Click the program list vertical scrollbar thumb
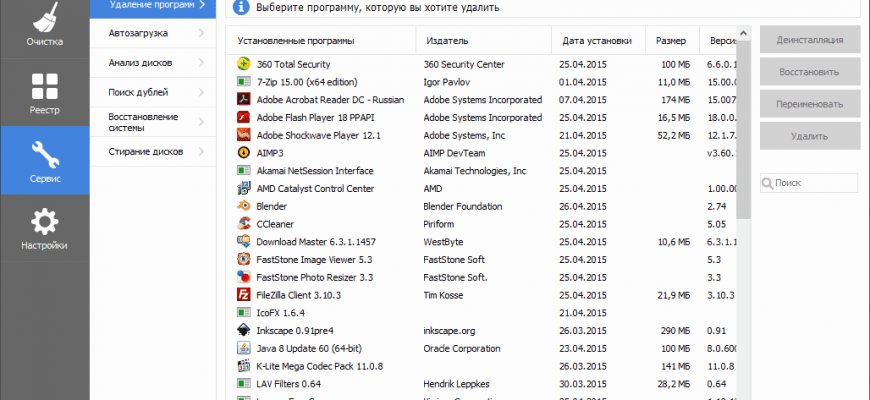Image resolution: width=870 pixels, height=400 pixels. [744, 130]
